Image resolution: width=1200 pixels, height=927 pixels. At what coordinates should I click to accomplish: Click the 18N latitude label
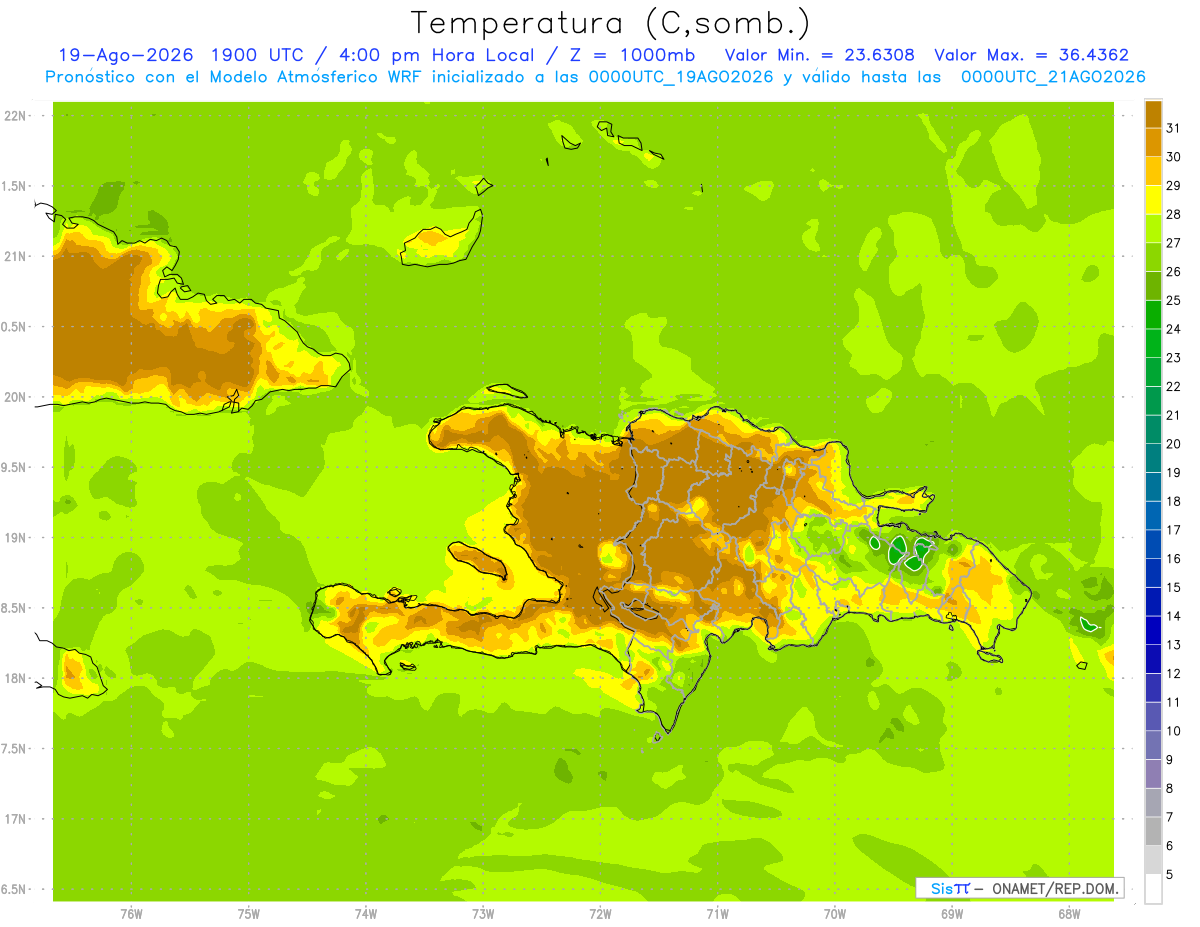14,679
